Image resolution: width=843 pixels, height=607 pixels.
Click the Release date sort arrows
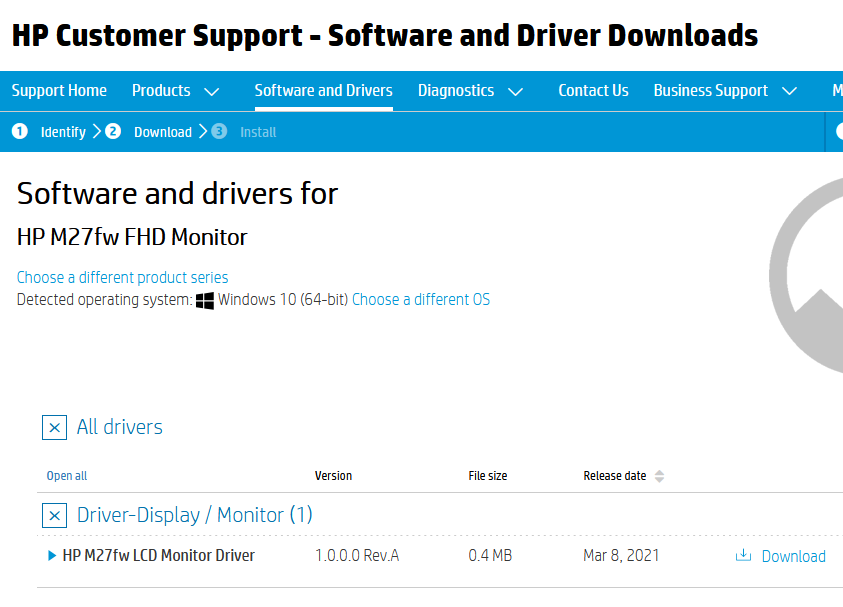pos(660,476)
